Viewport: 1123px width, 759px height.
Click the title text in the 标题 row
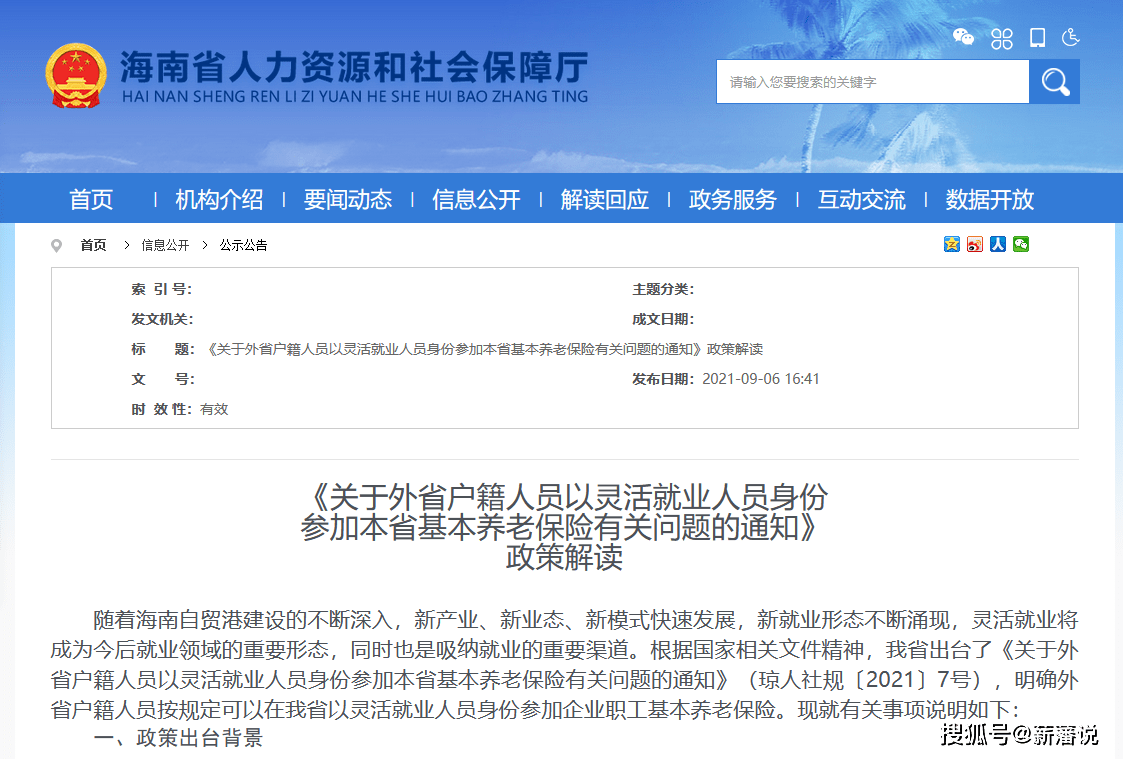[485, 349]
